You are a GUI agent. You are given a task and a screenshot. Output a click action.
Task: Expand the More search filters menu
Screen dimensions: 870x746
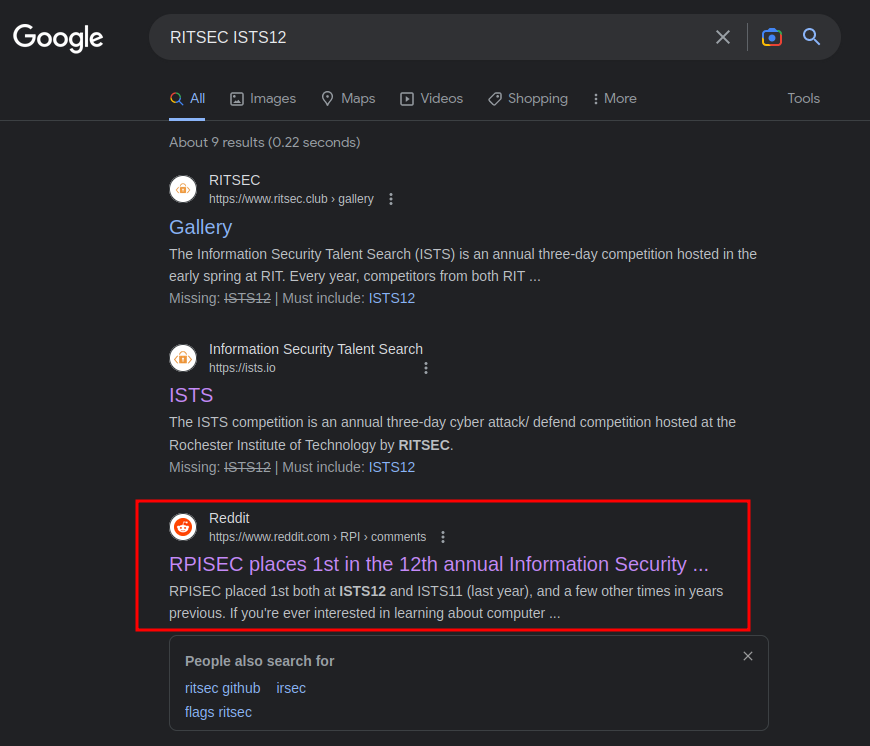pyautogui.click(x=615, y=99)
